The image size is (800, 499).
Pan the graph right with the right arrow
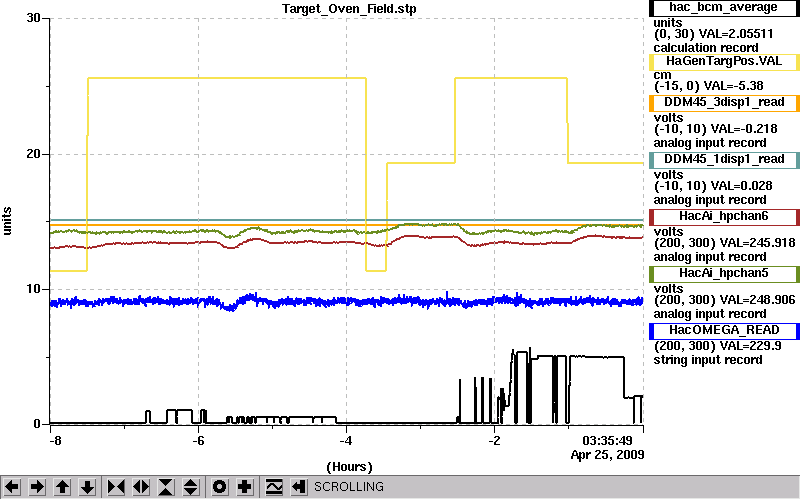pos(37,487)
